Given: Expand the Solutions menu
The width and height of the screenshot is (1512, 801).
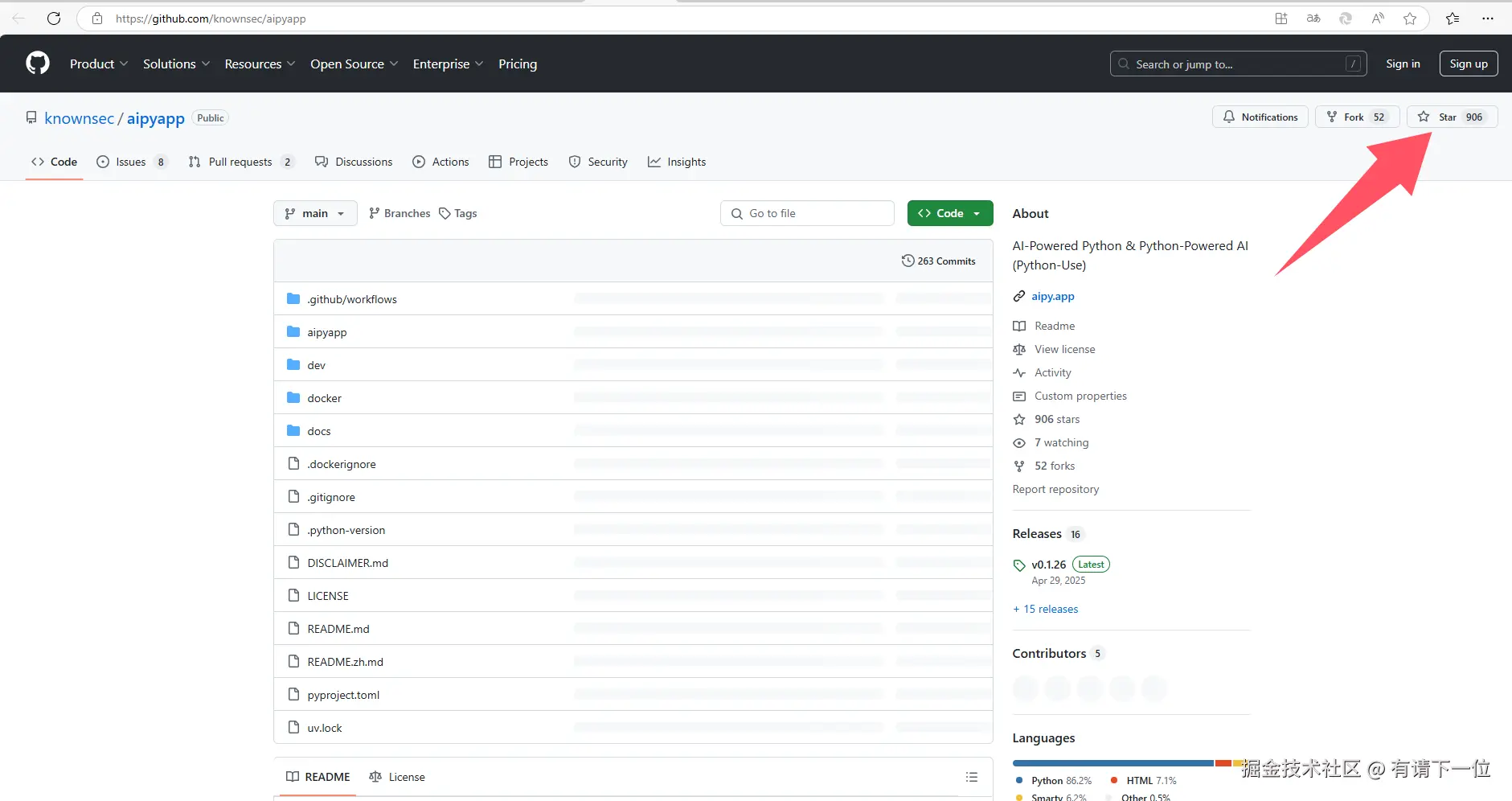Looking at the screenshot, I should click(176, 64).
